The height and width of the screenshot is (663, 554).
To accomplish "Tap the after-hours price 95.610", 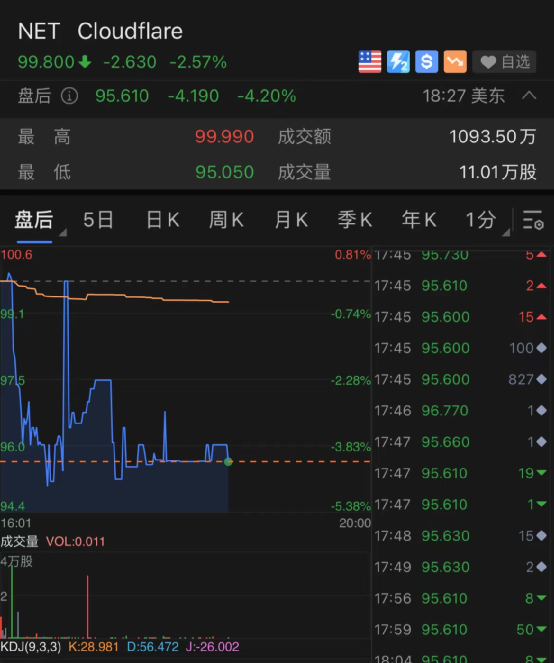I will click(122, 96).
